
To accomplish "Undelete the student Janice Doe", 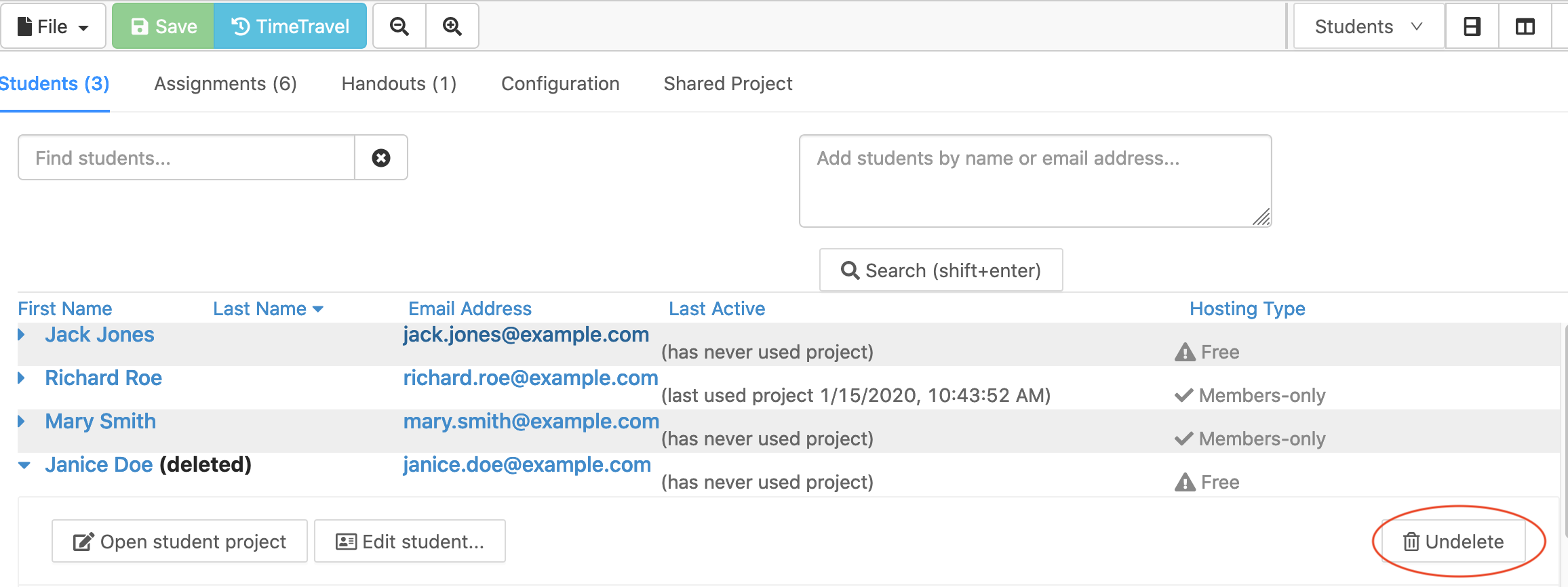I will point(1453,542).
